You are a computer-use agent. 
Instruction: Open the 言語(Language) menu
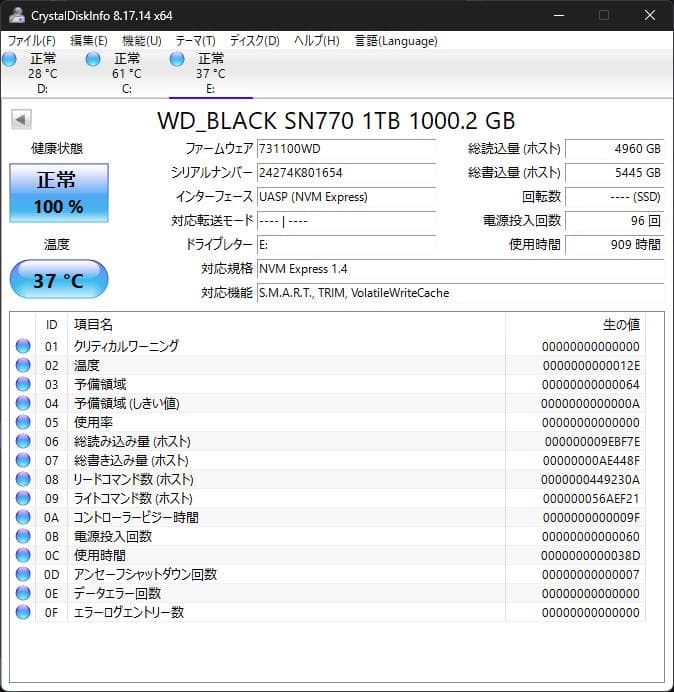pos(396,41)
